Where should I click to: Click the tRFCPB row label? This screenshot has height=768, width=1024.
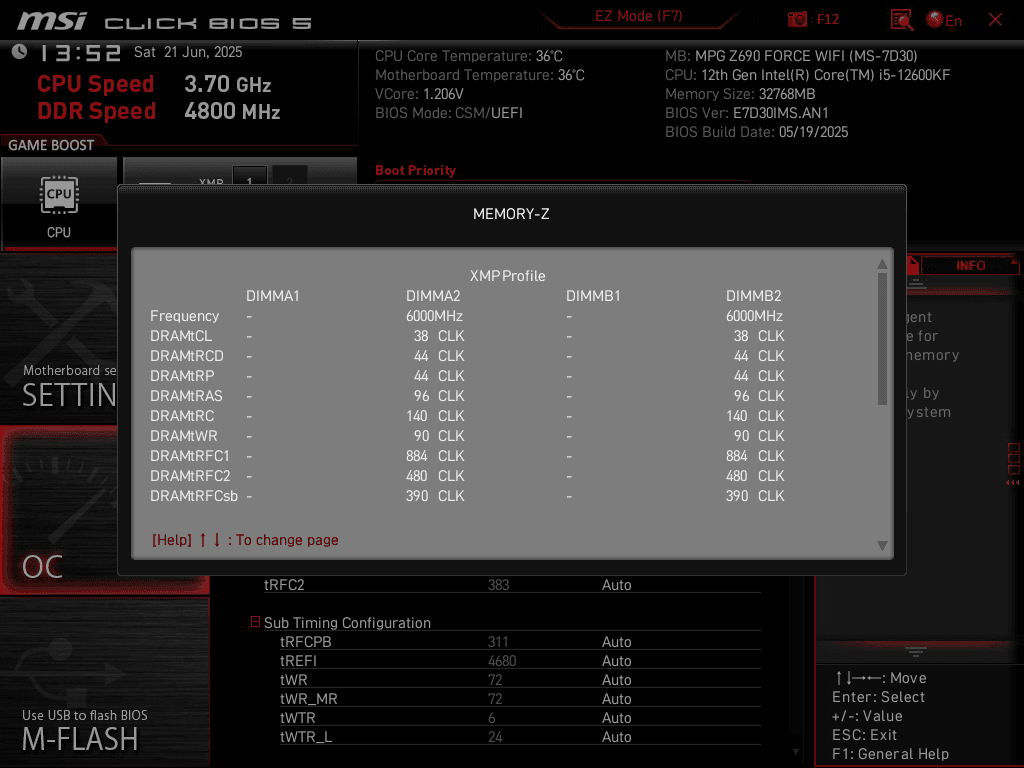pos(306,642)
